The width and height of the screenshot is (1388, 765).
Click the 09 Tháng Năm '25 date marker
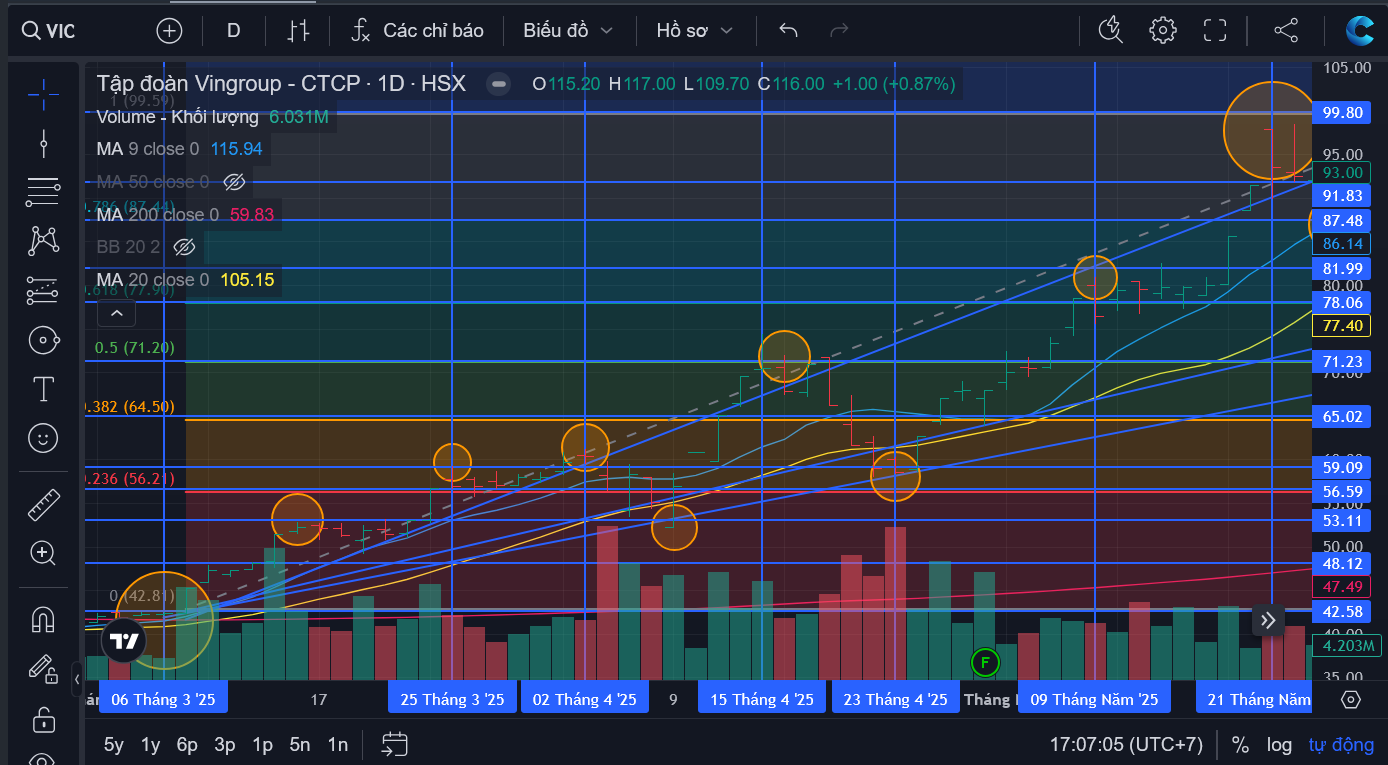[x=1095, y=699]
